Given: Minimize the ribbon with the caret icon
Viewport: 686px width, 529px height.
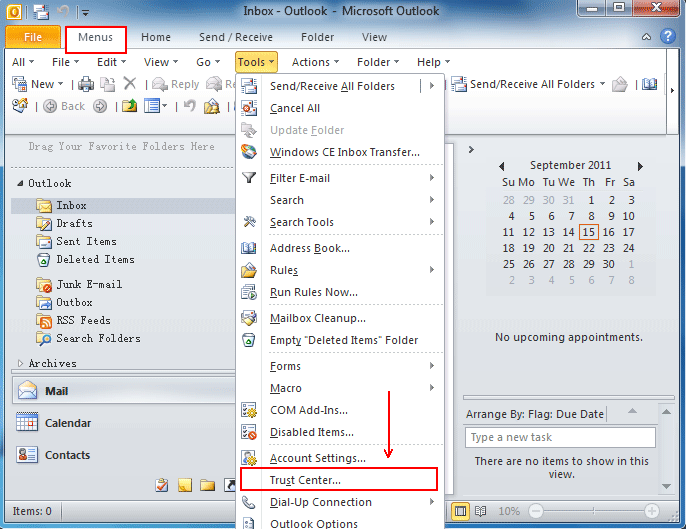Looking at the screenshot, I should [646, 37].
